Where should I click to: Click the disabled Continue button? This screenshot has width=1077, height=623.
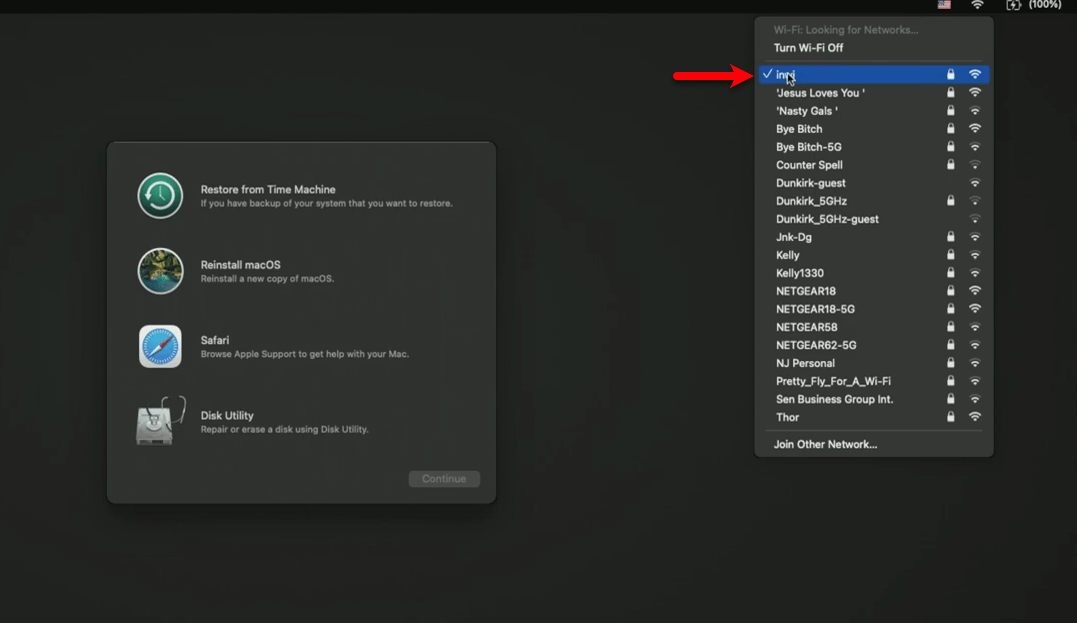pos(444,479)
